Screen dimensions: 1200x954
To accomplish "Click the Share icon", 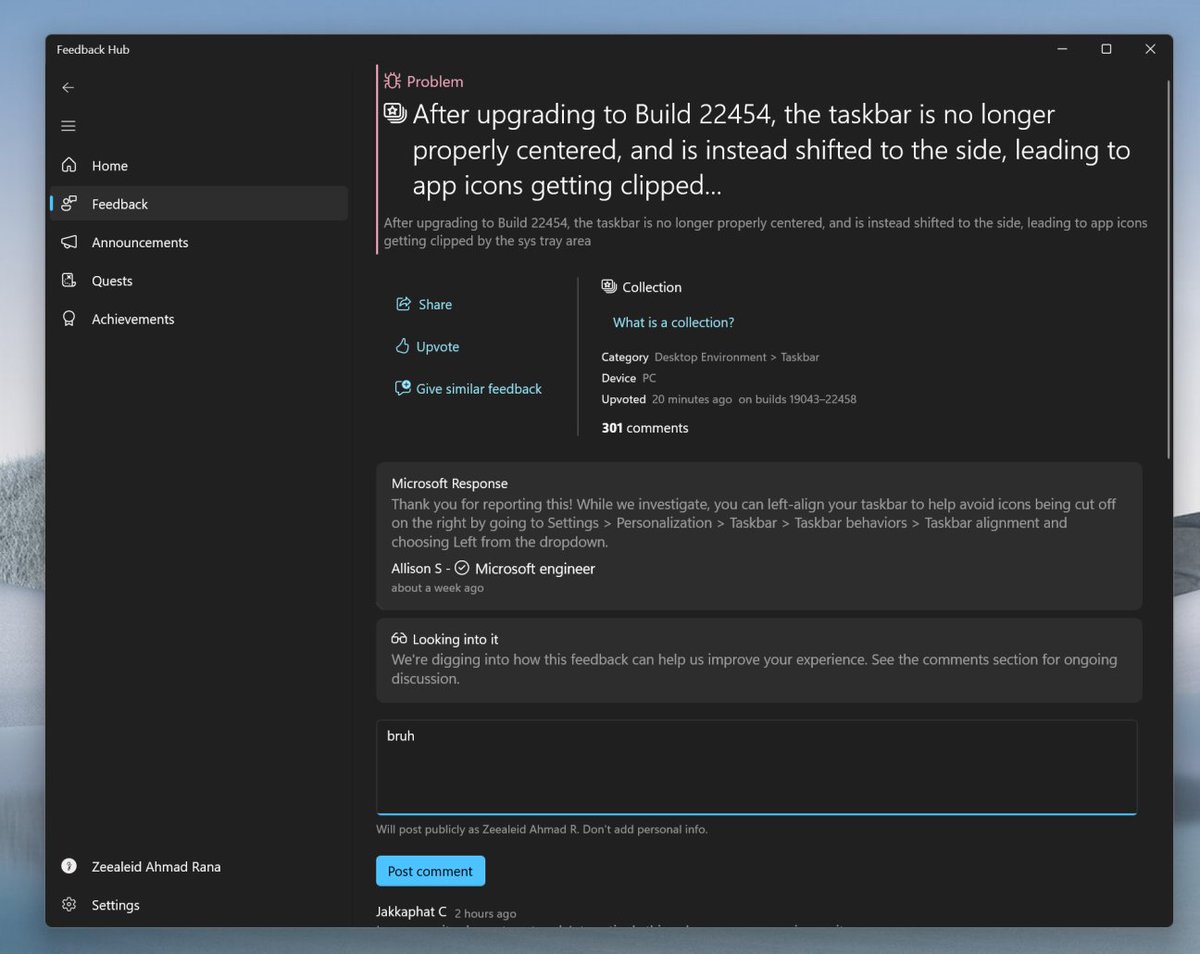I will [403, 304].
